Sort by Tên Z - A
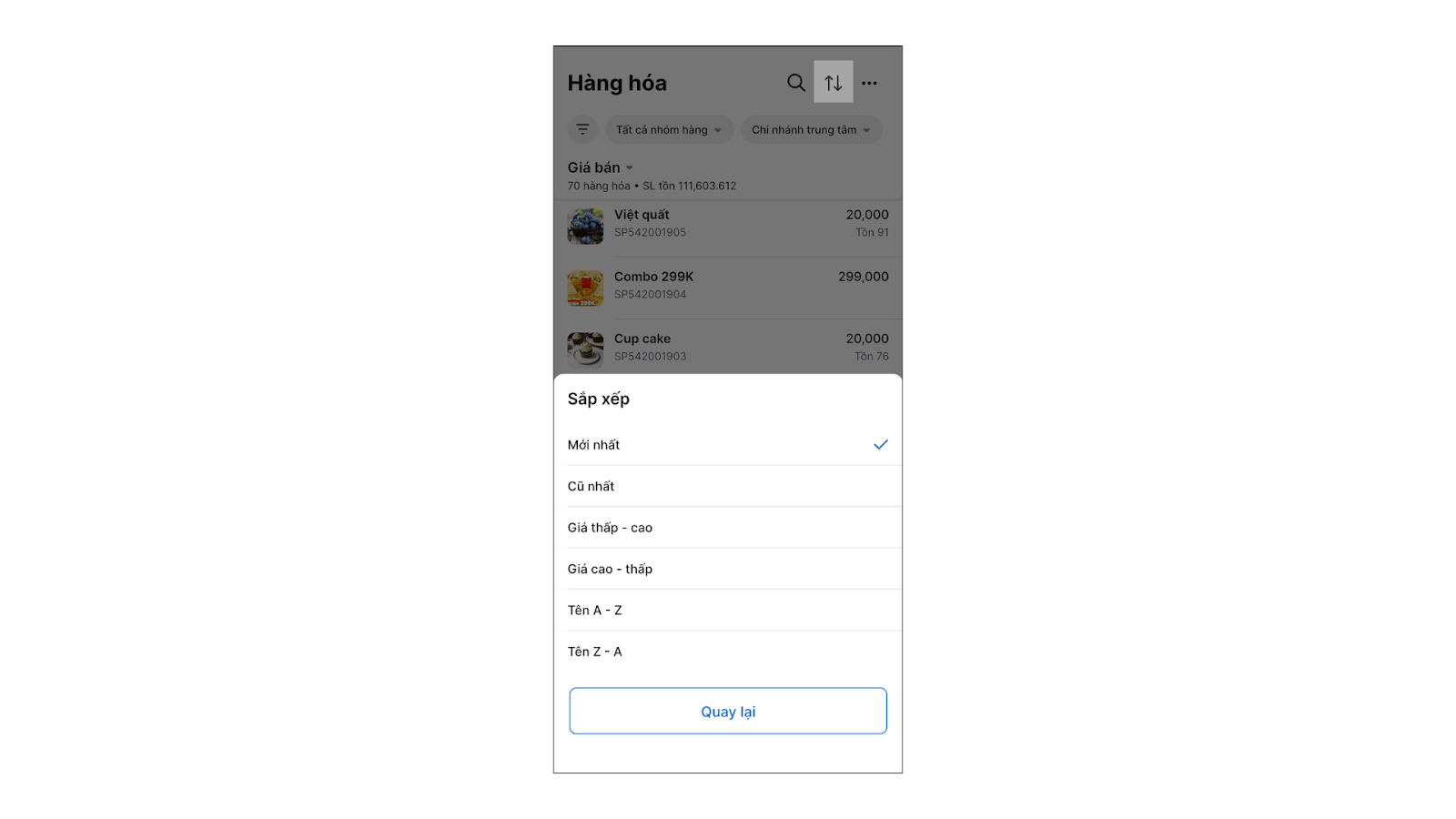The image size is (1456, 819). [595, 652]
